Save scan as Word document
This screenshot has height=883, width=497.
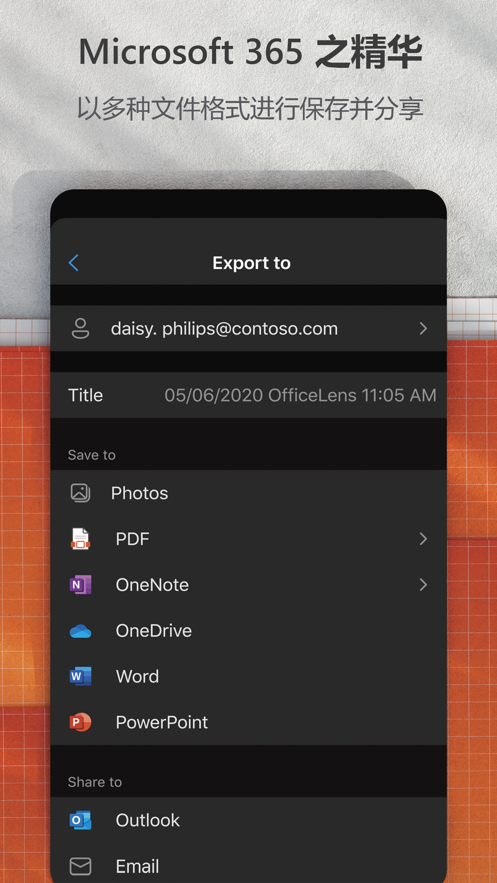(248, 676)
